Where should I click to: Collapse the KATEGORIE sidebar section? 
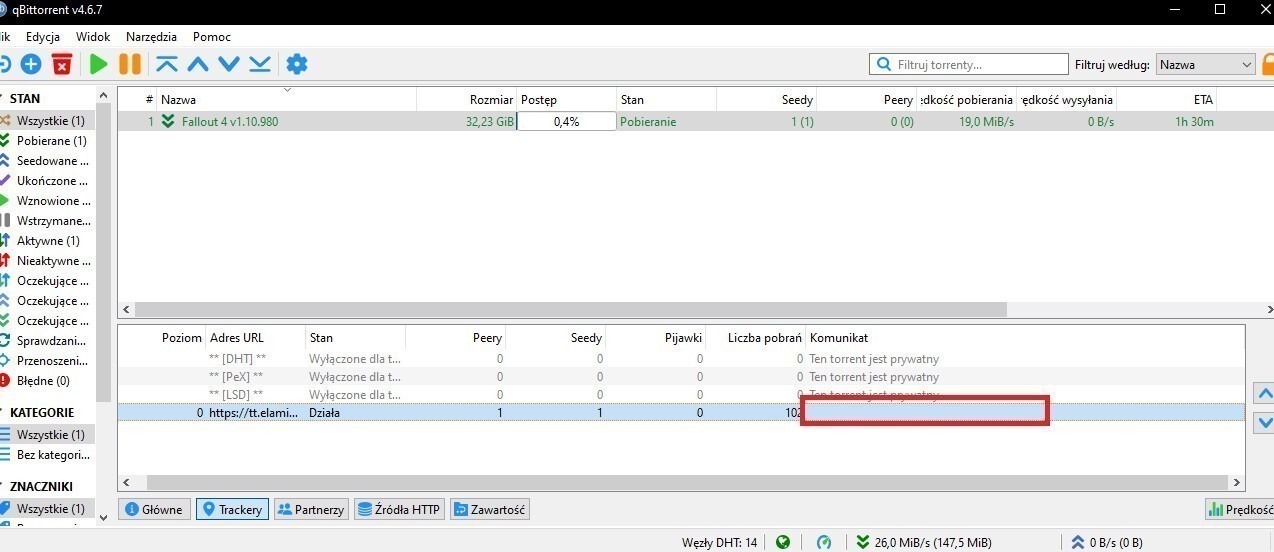tap(3, 412)
